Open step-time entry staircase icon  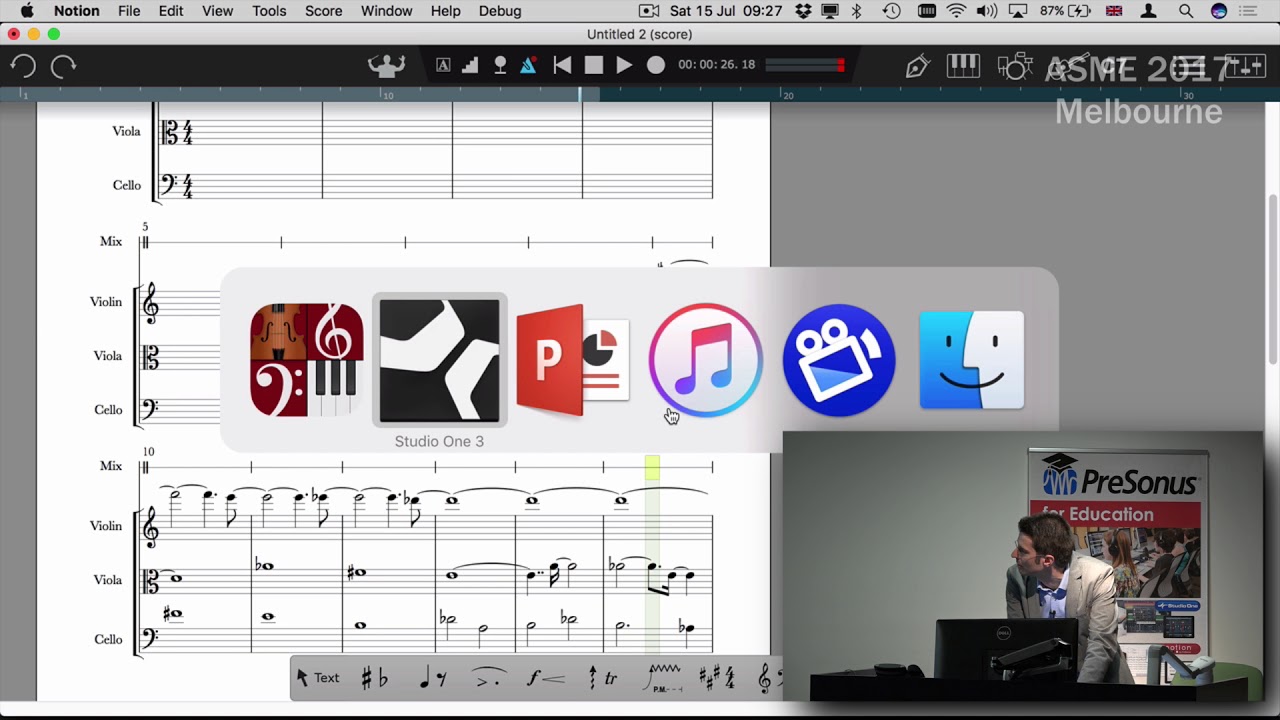tap(470, 65)
